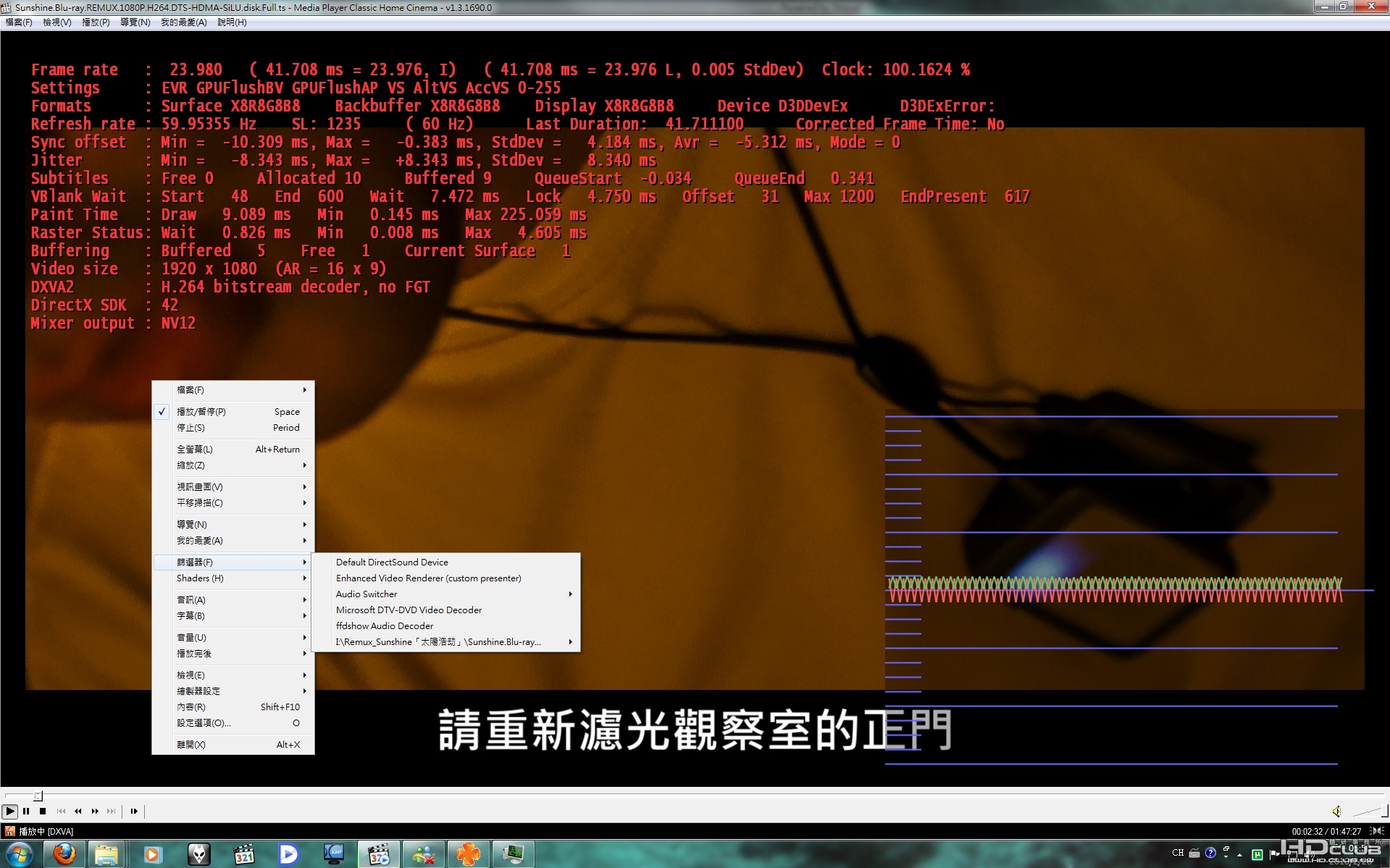Click the seek bar thumb
Image resolution: width=1390 pixels, height=868 pixels.
pos(38,796)
